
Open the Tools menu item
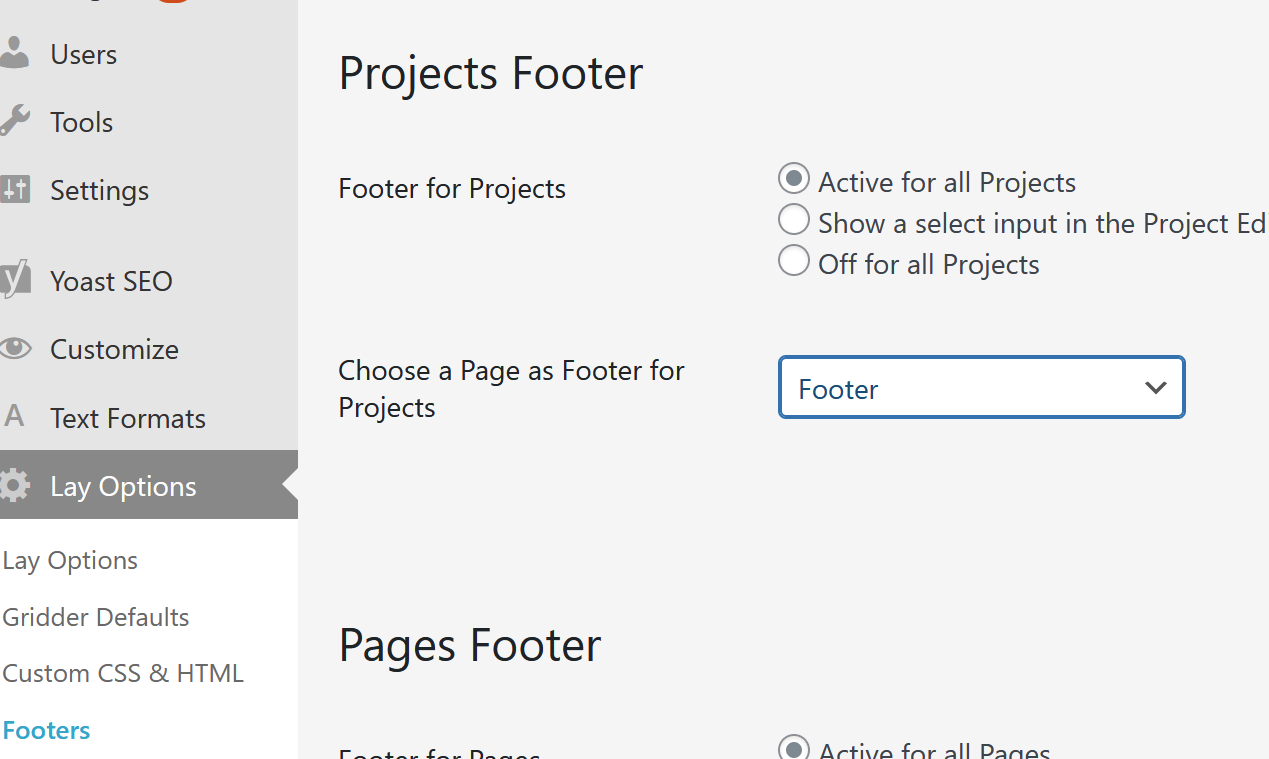(82, 123)
